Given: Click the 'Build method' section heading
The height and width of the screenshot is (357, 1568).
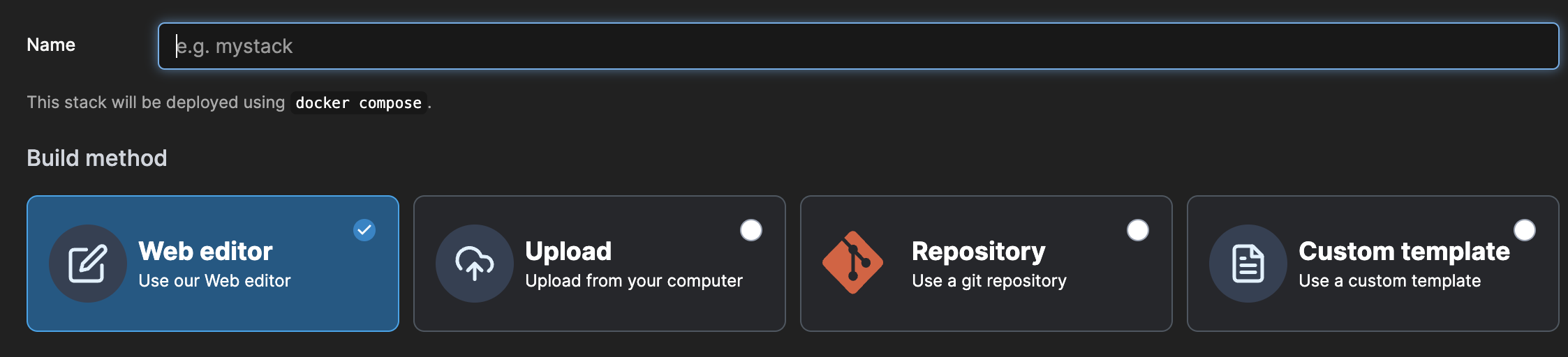Looking at the screenshot, I should 97,158.
